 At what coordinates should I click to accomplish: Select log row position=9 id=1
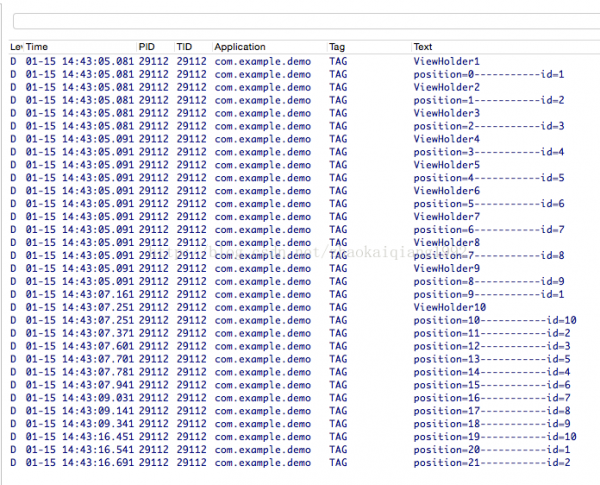tap(304, 294)
